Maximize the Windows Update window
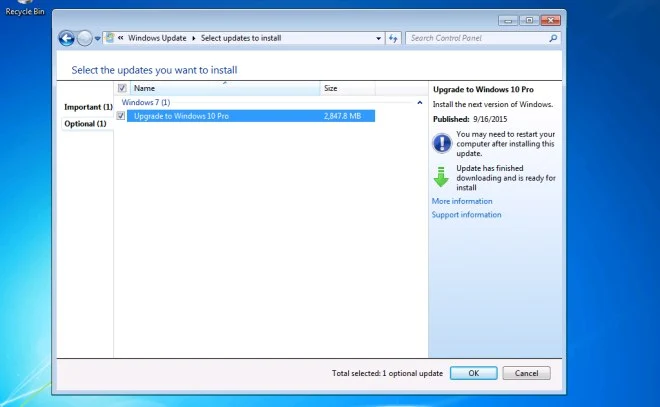Viewport: 660px width, 407px height. coord(530,21)
